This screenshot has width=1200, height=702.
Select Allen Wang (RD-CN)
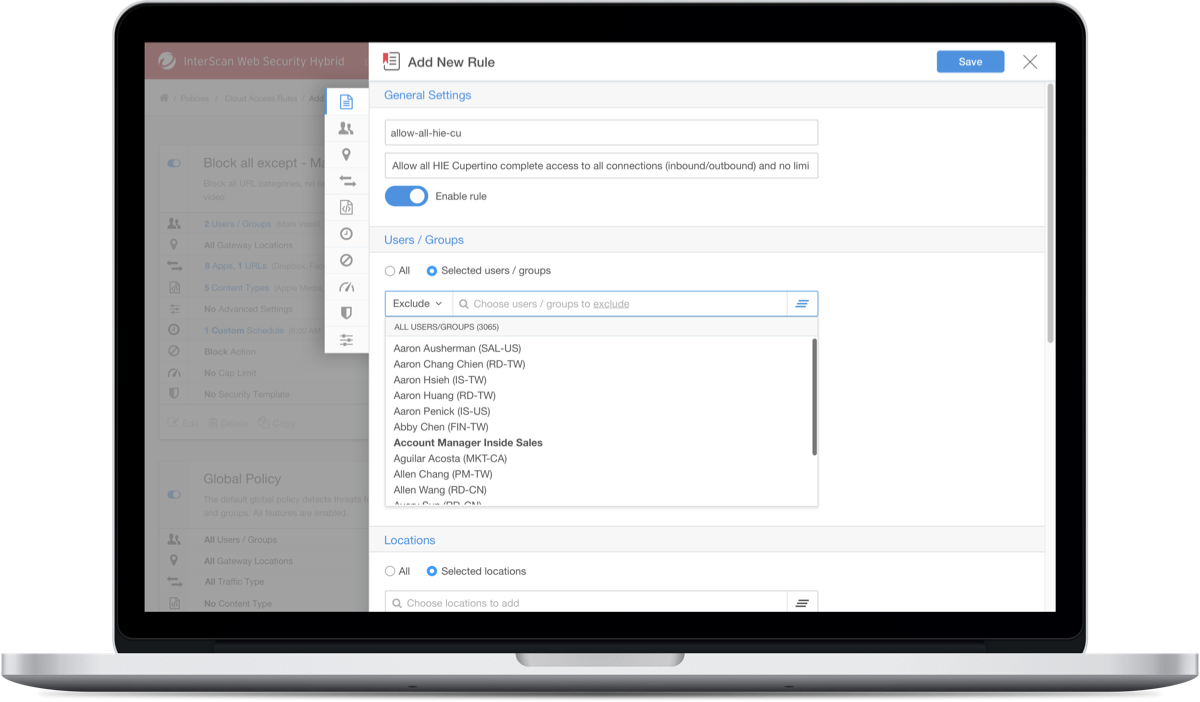[x=440, y=490]
